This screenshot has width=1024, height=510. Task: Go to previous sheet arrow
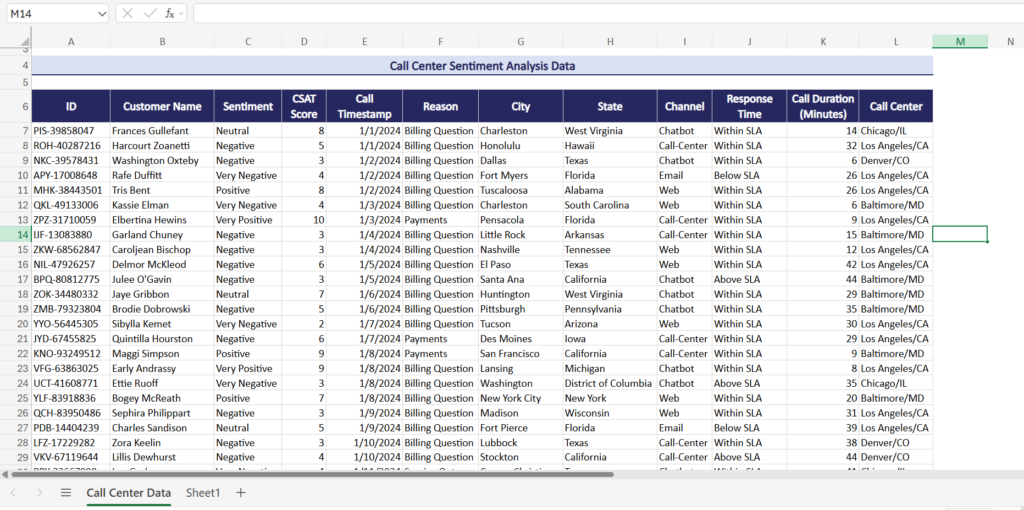click(x=13, y=492)
